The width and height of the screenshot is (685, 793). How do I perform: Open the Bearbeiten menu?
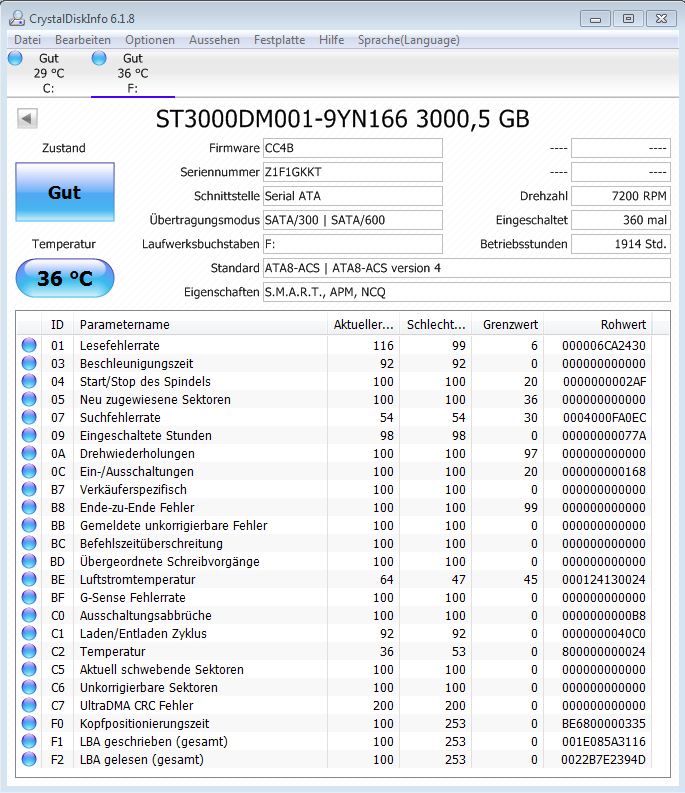click(82, 40)
